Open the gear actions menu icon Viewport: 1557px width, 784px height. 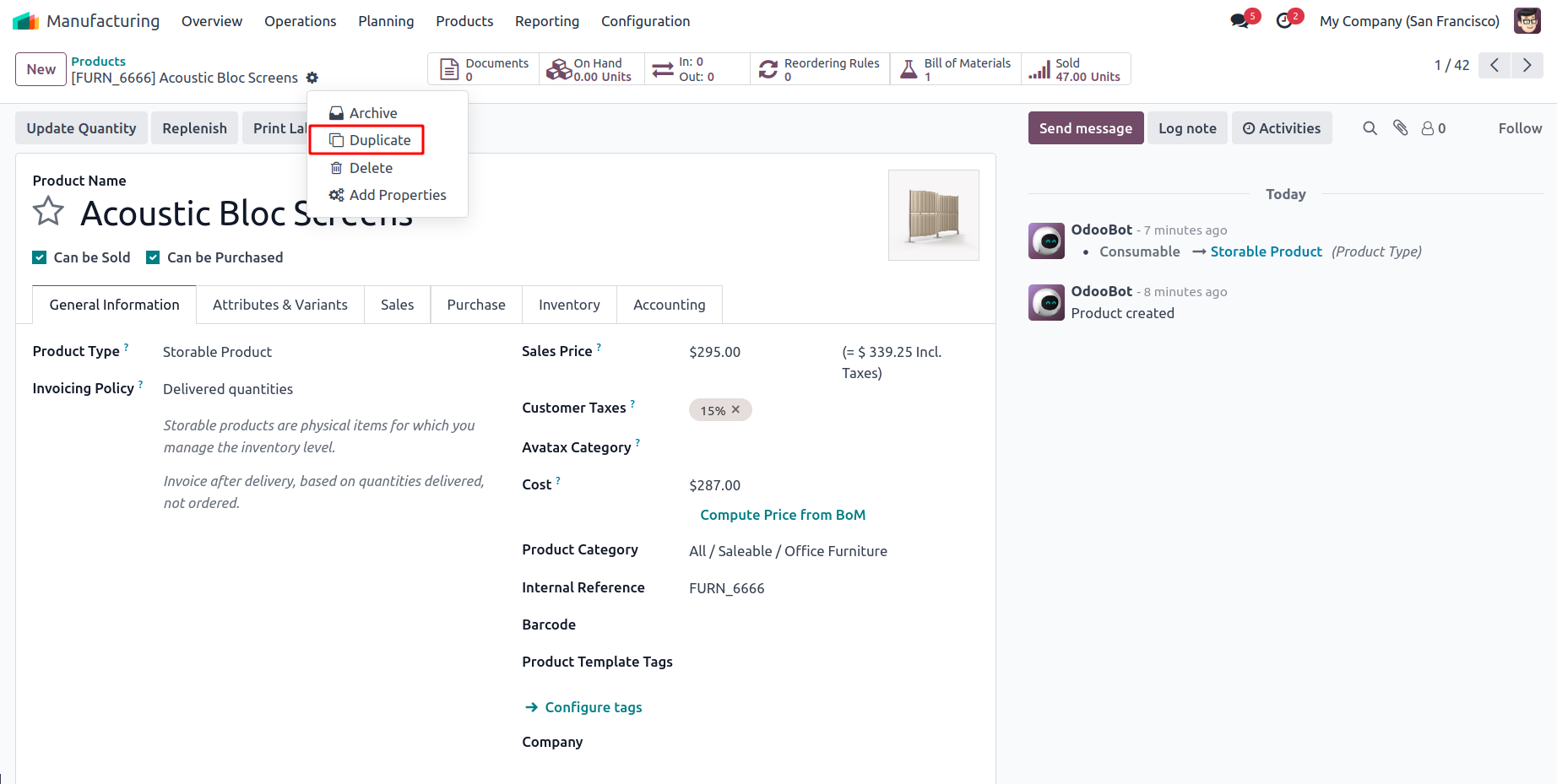coord(312,78)
